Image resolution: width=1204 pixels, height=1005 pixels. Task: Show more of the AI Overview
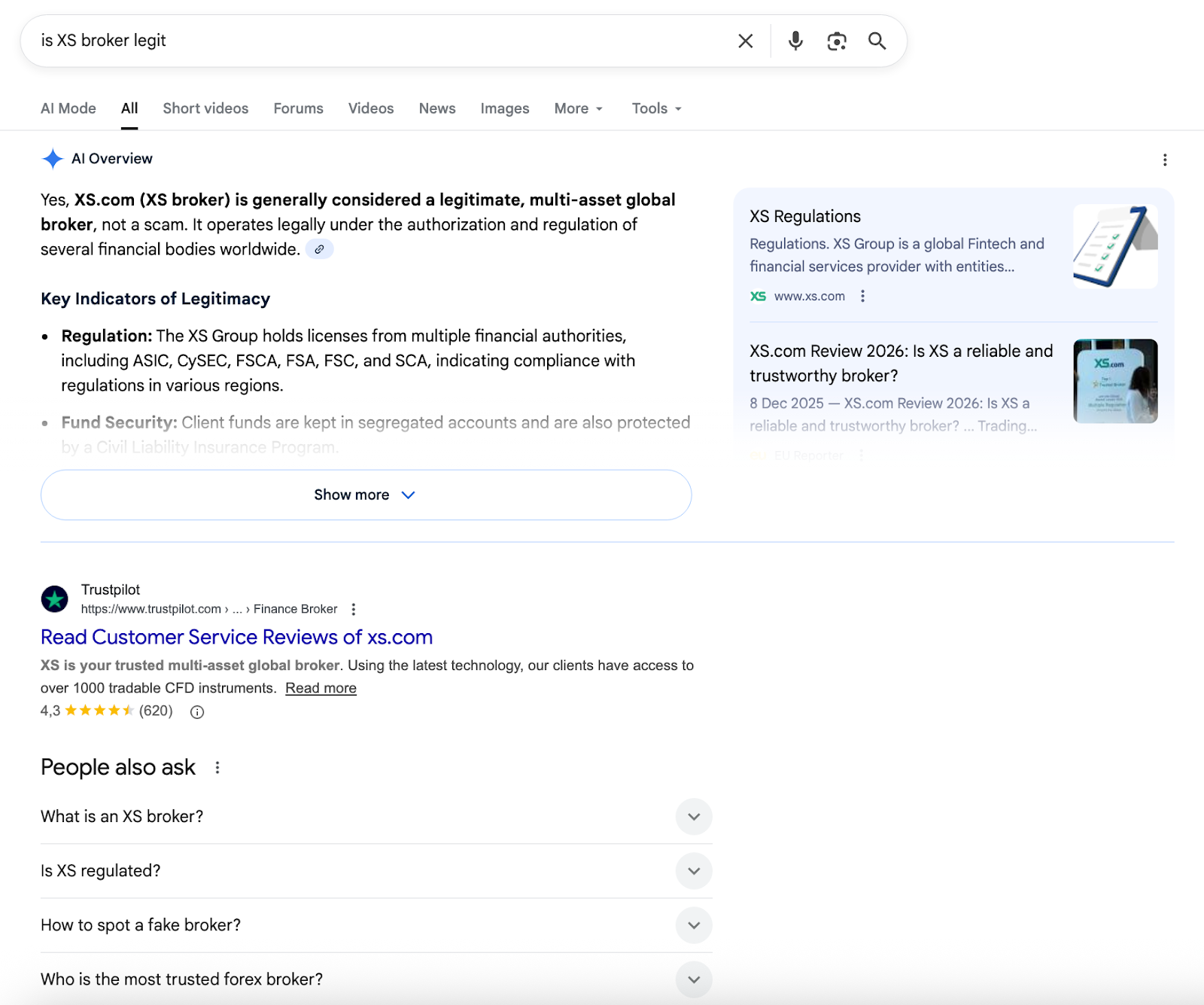tap(366, 495)
